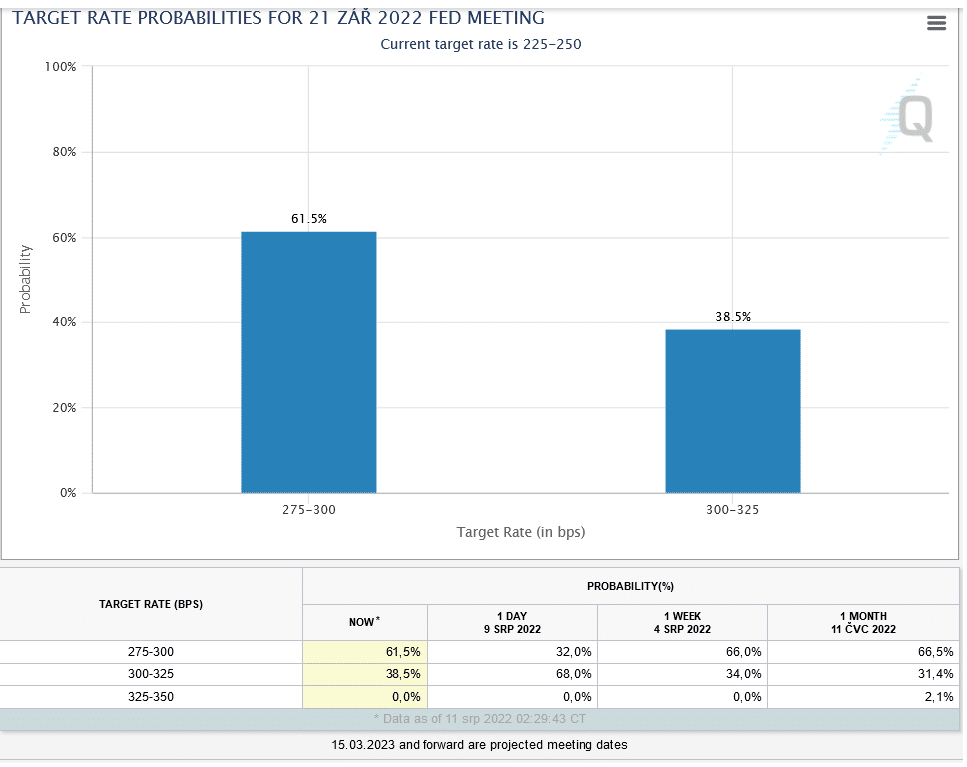Click the 40% y-axis tick label
Screen dimensions: 967x767
[65, 323]
